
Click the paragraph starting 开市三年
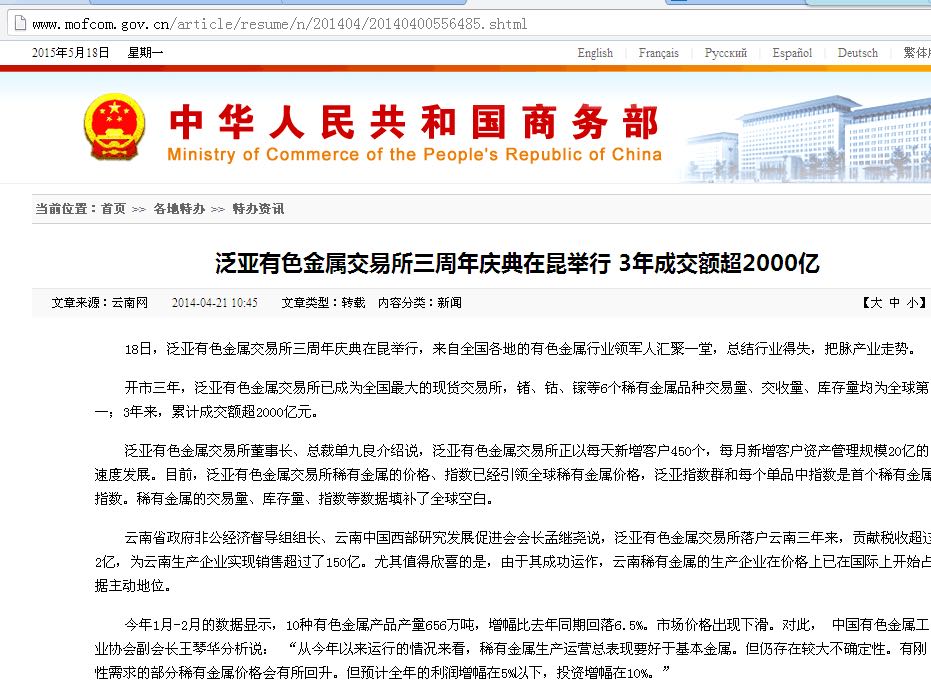(512, 400)
